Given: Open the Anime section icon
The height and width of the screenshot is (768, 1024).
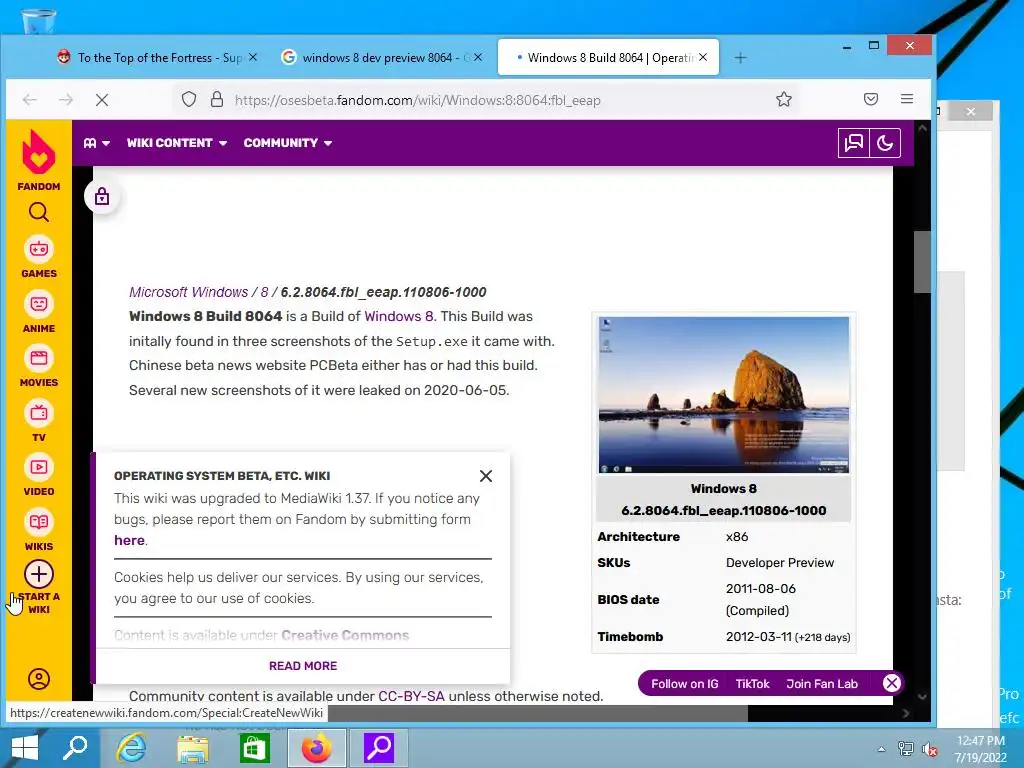Looking at the screenshot, I should pos(39,304).
